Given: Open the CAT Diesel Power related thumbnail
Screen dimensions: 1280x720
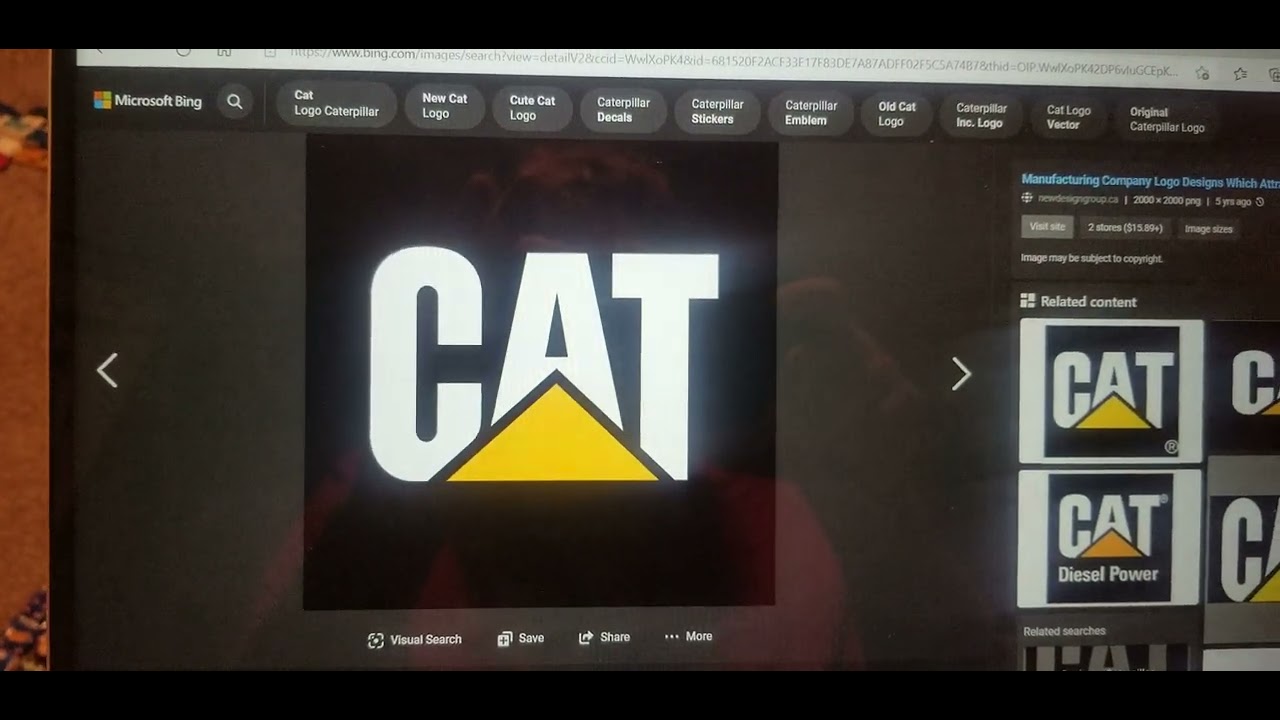Looking at the screenshot, I should [1109, 538].
